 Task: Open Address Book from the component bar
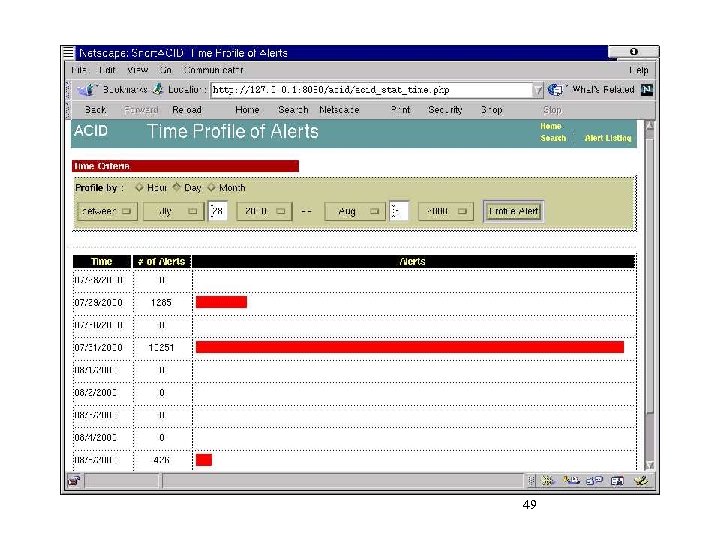617,481
